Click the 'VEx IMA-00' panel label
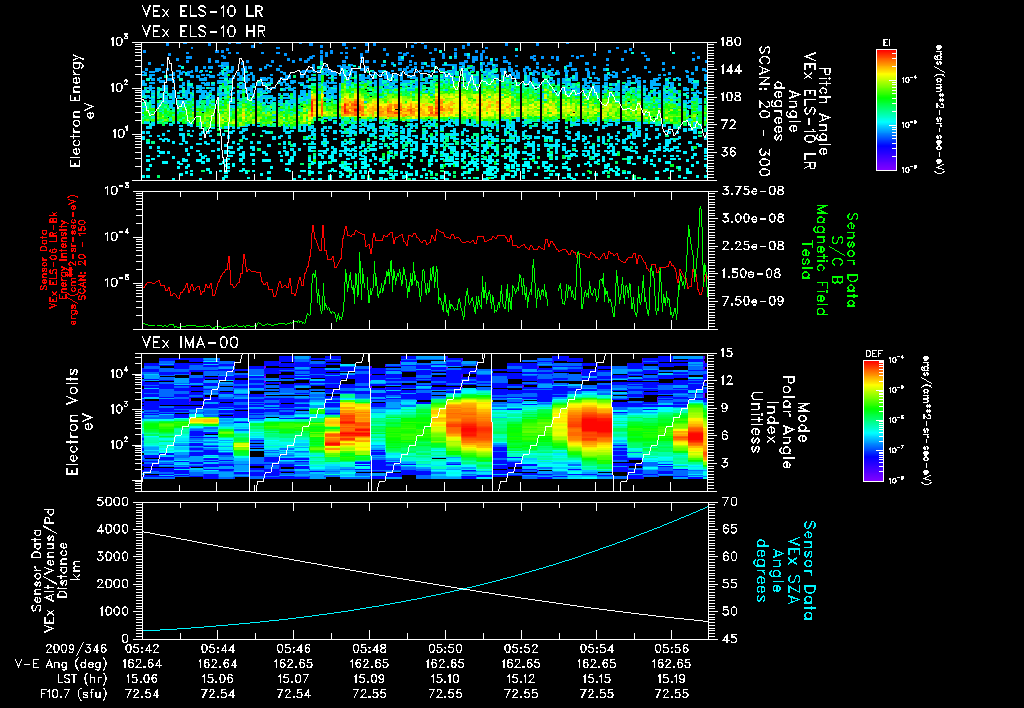Viewport: 1024px width, 708px height. [190, 342]
